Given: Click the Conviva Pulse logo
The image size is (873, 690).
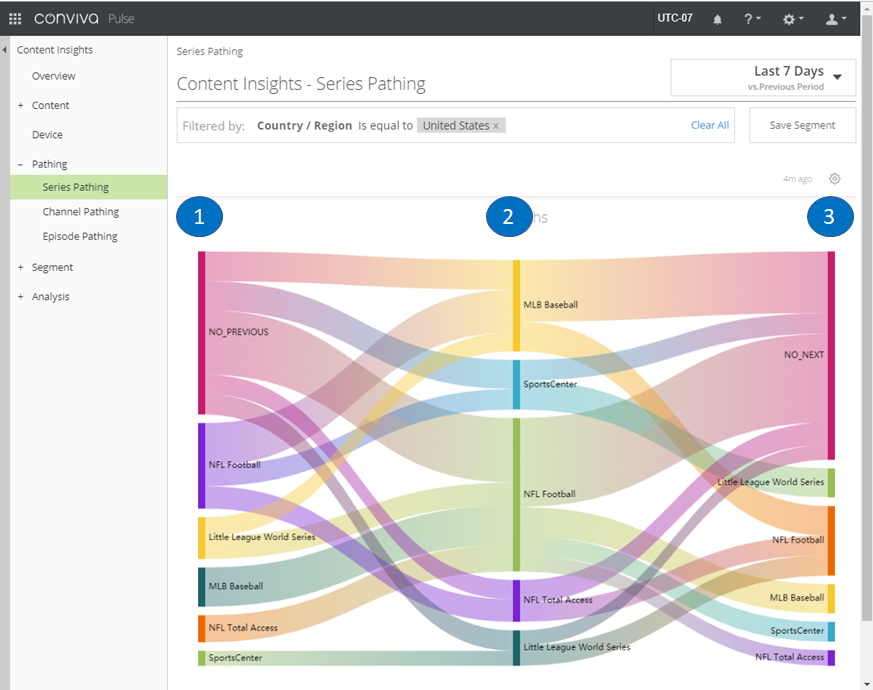Looking at the screenshot, I should point(84,18).
